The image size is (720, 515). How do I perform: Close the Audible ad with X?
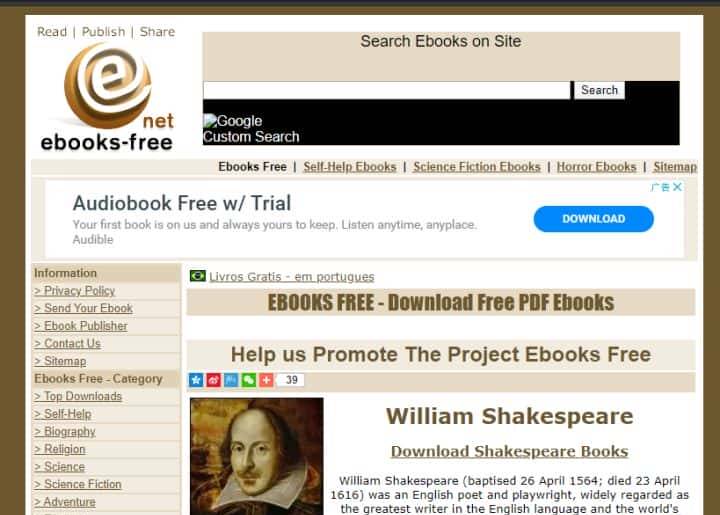pos(677,187)
